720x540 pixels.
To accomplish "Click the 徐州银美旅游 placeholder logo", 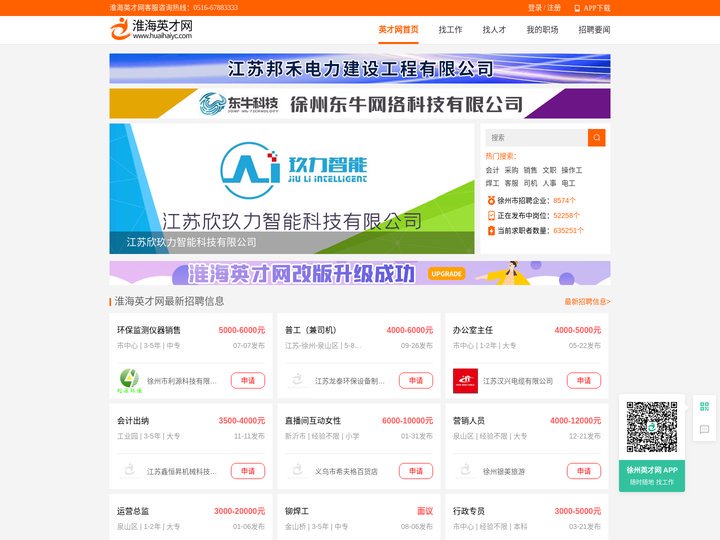I will pos(465,471).
